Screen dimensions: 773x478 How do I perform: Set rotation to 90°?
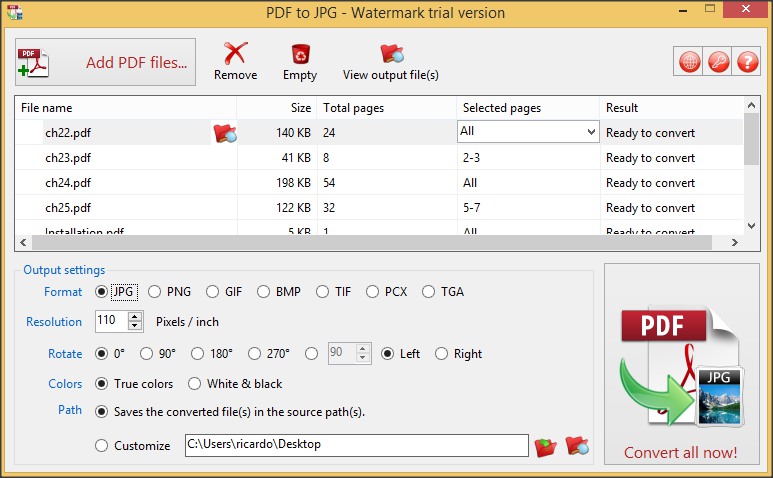pos(146,354)
